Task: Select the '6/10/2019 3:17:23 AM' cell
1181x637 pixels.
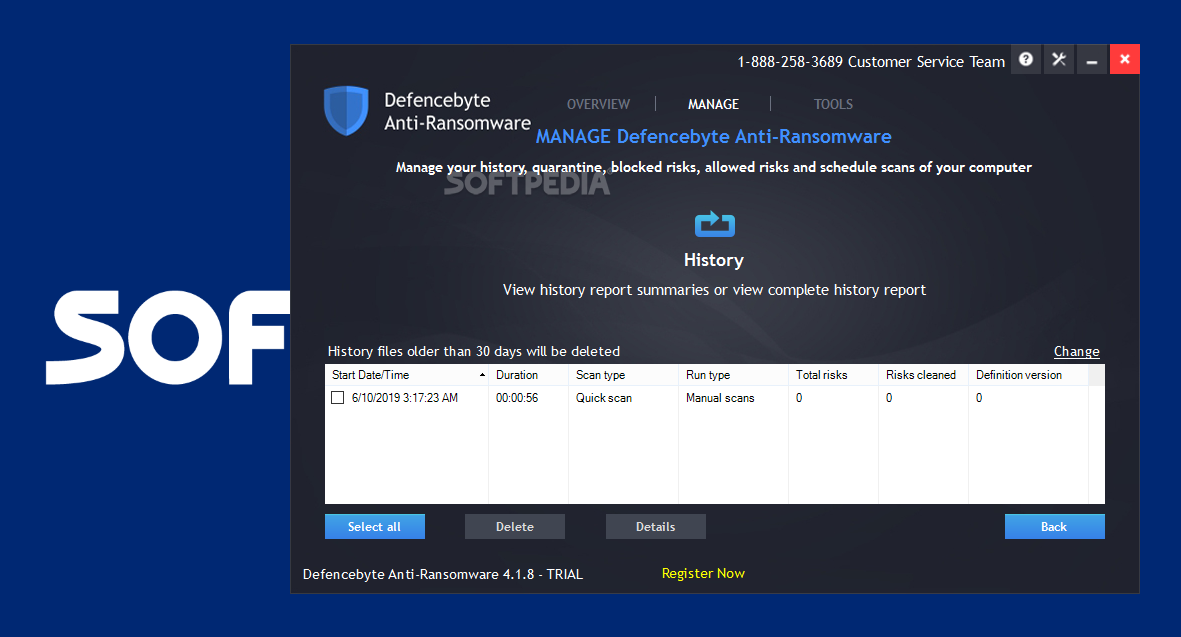Action: (x=404, y=398)
